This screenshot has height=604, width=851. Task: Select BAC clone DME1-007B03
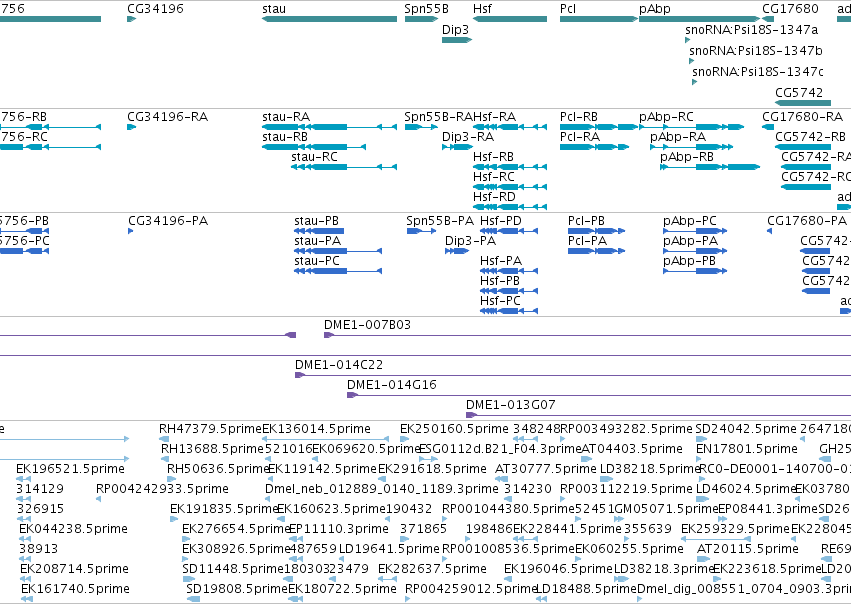(x=367, y=325)
